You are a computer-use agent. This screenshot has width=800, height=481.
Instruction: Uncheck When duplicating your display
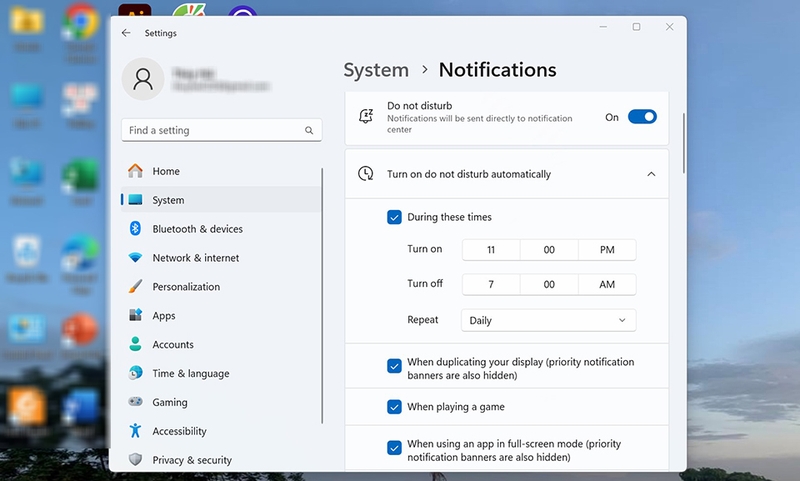tap(394, 366)
